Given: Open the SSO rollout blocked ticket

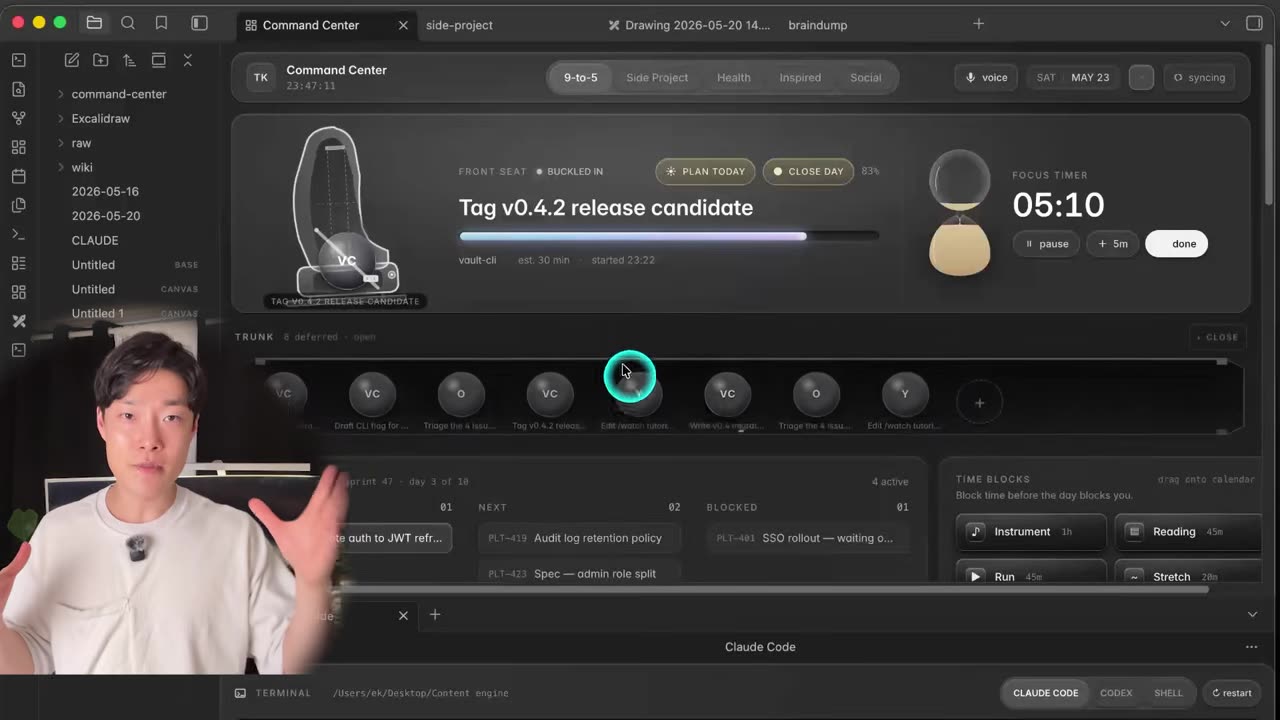Looking at the screenshot, I should pyautogui.click(x=807, y=538).
